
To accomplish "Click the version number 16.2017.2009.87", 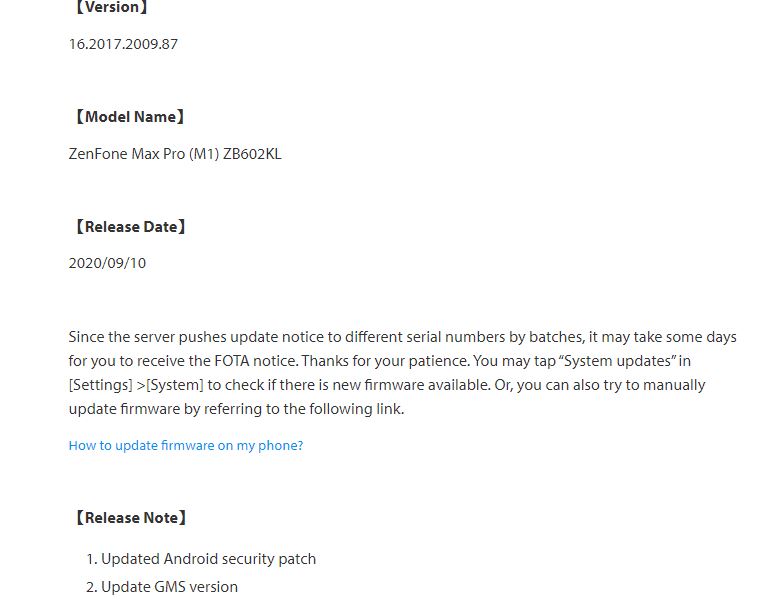I will [123, 44].
